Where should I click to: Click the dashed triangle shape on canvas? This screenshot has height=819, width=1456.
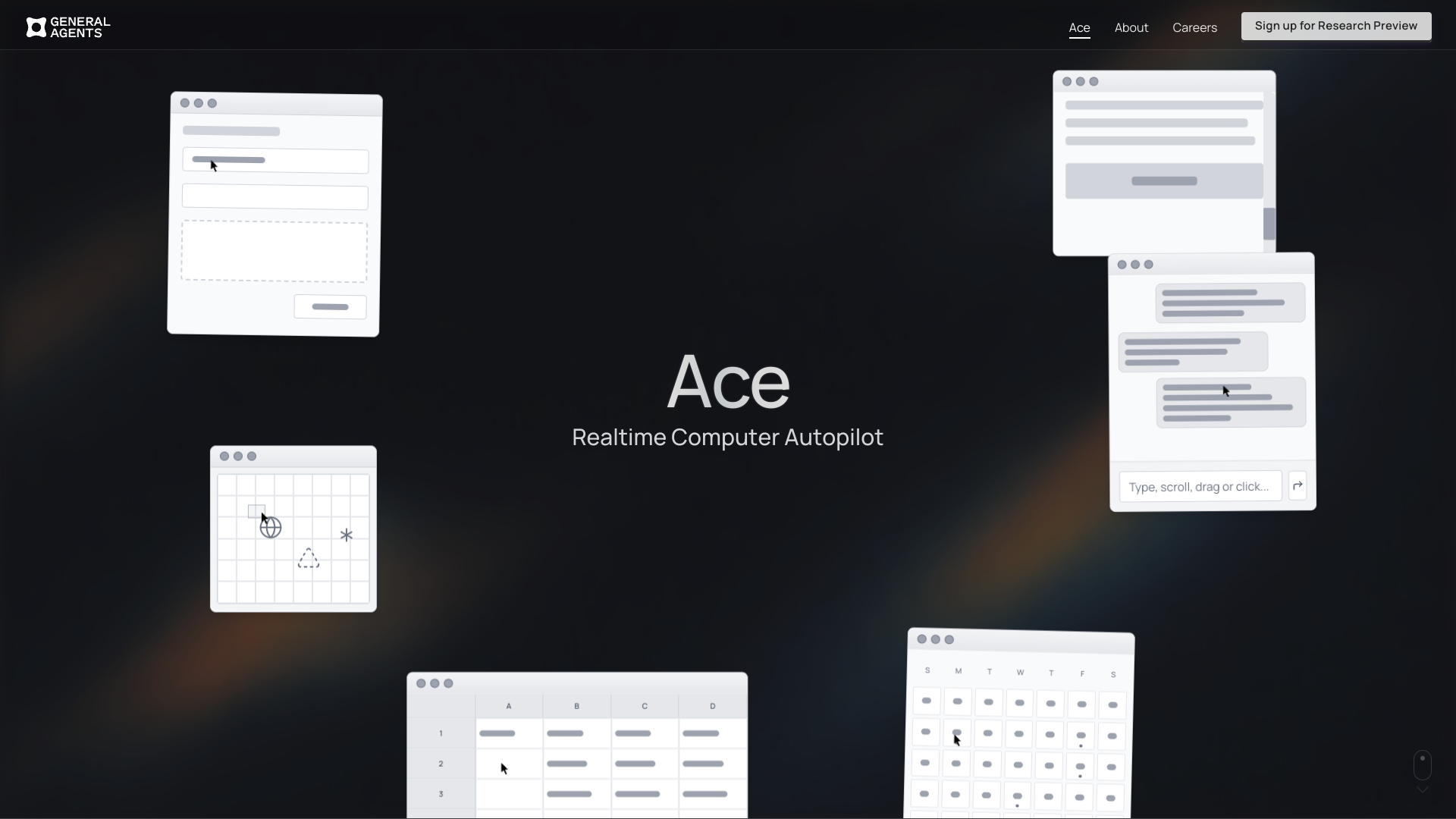click(309, 559)
